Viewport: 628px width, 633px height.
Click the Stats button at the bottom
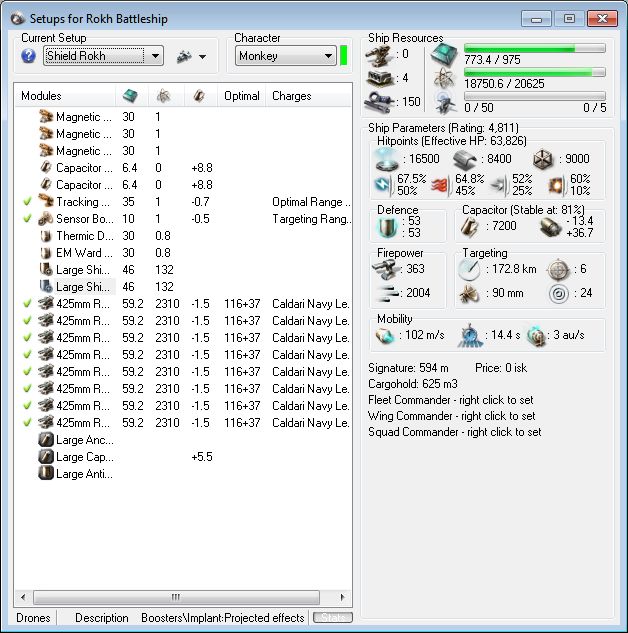[333, 618]
